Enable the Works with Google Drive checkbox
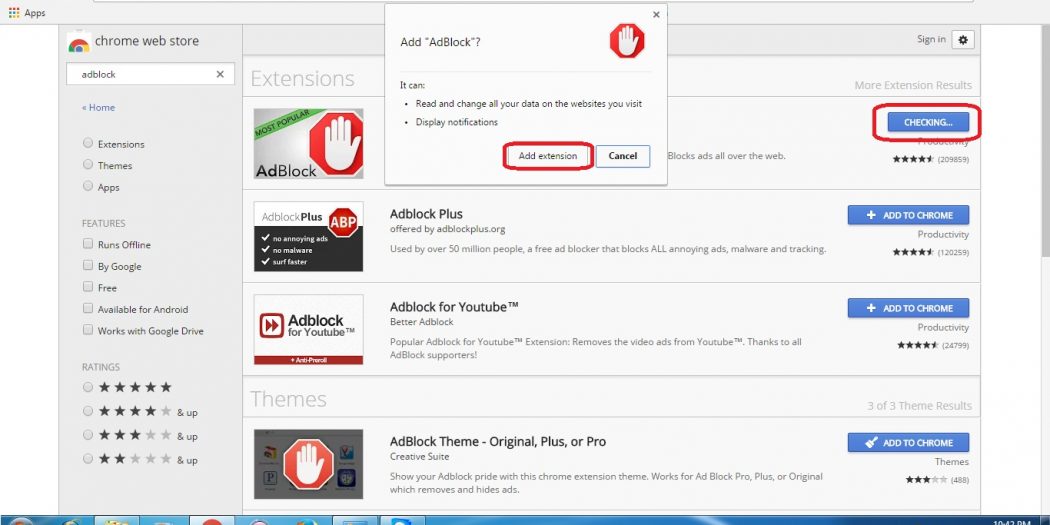The height and width of the screenshot is (525, 1050). 88,329
